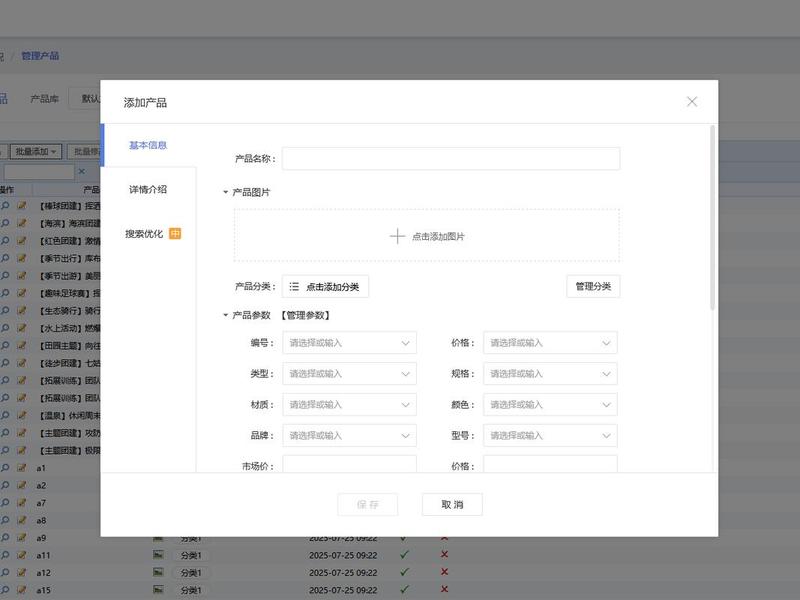Image resolution: width=800 pixels, height=600 pixels.
Task: Preview product a9
Action: point(5,537)
